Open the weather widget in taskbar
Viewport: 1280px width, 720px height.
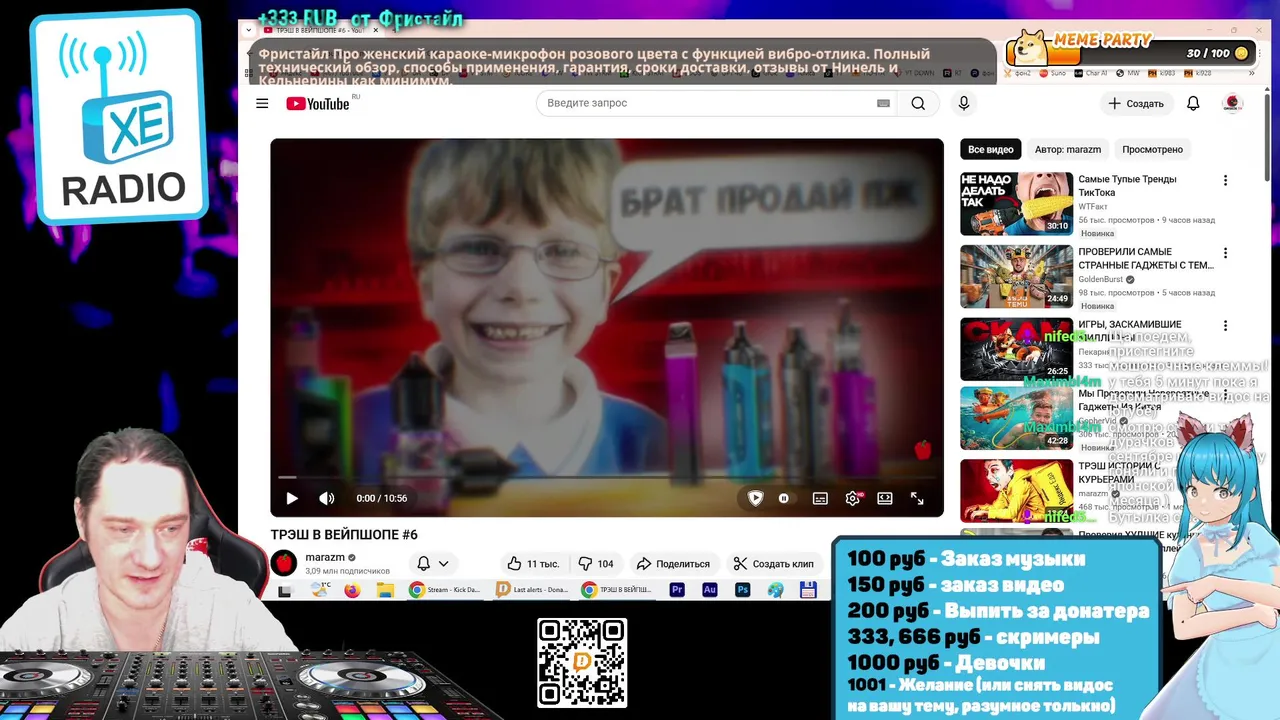pos(320,590)
